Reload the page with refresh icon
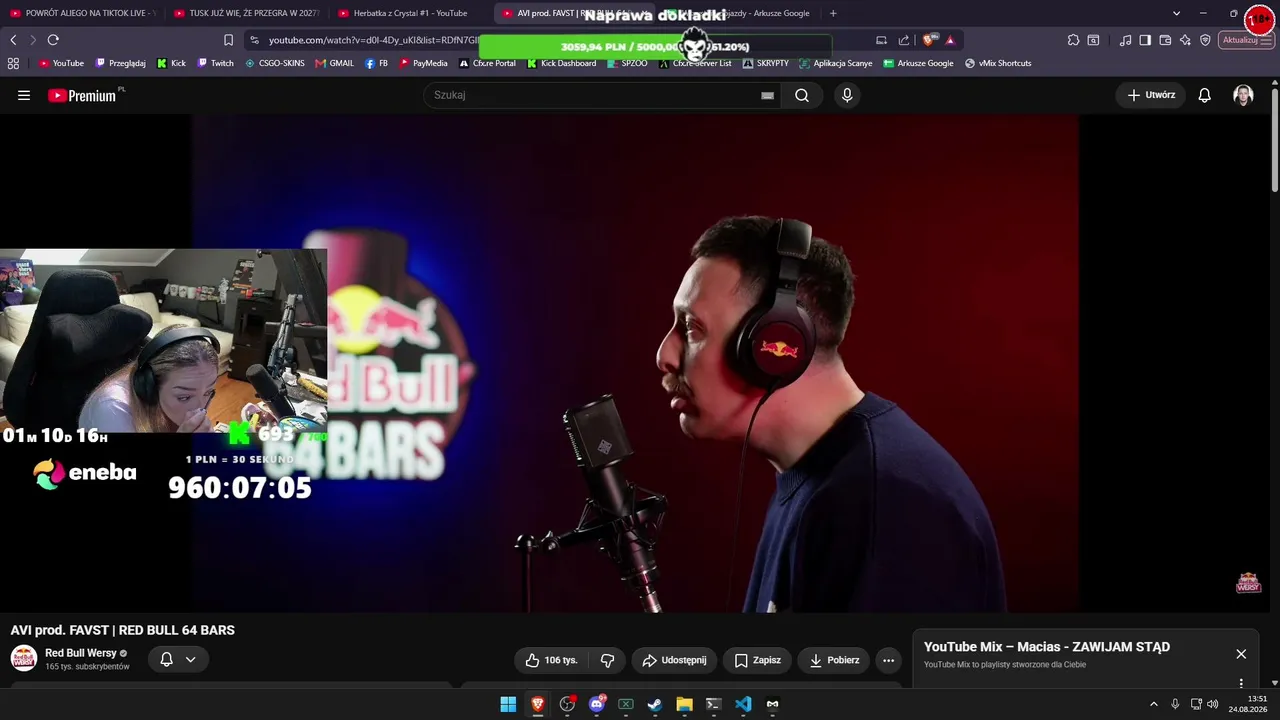This screenshot has height=720, width=1280. (53, 40)
